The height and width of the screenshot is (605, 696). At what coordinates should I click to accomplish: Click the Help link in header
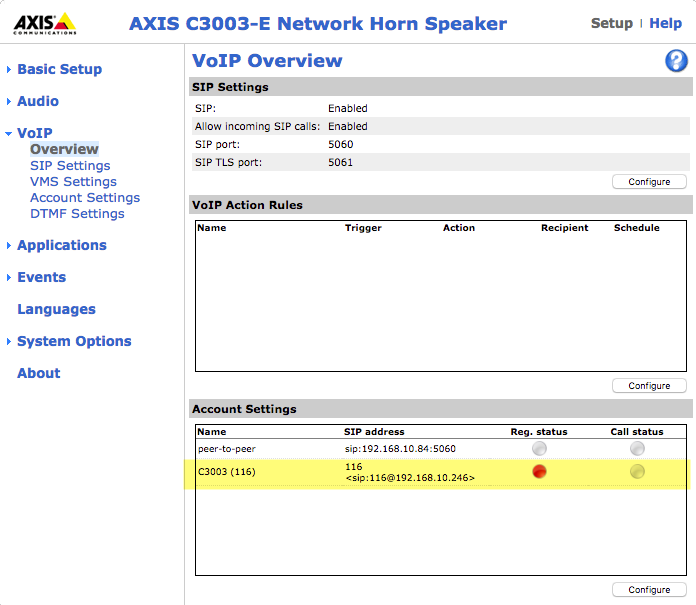pyautogui.click(x=665, y=23)
